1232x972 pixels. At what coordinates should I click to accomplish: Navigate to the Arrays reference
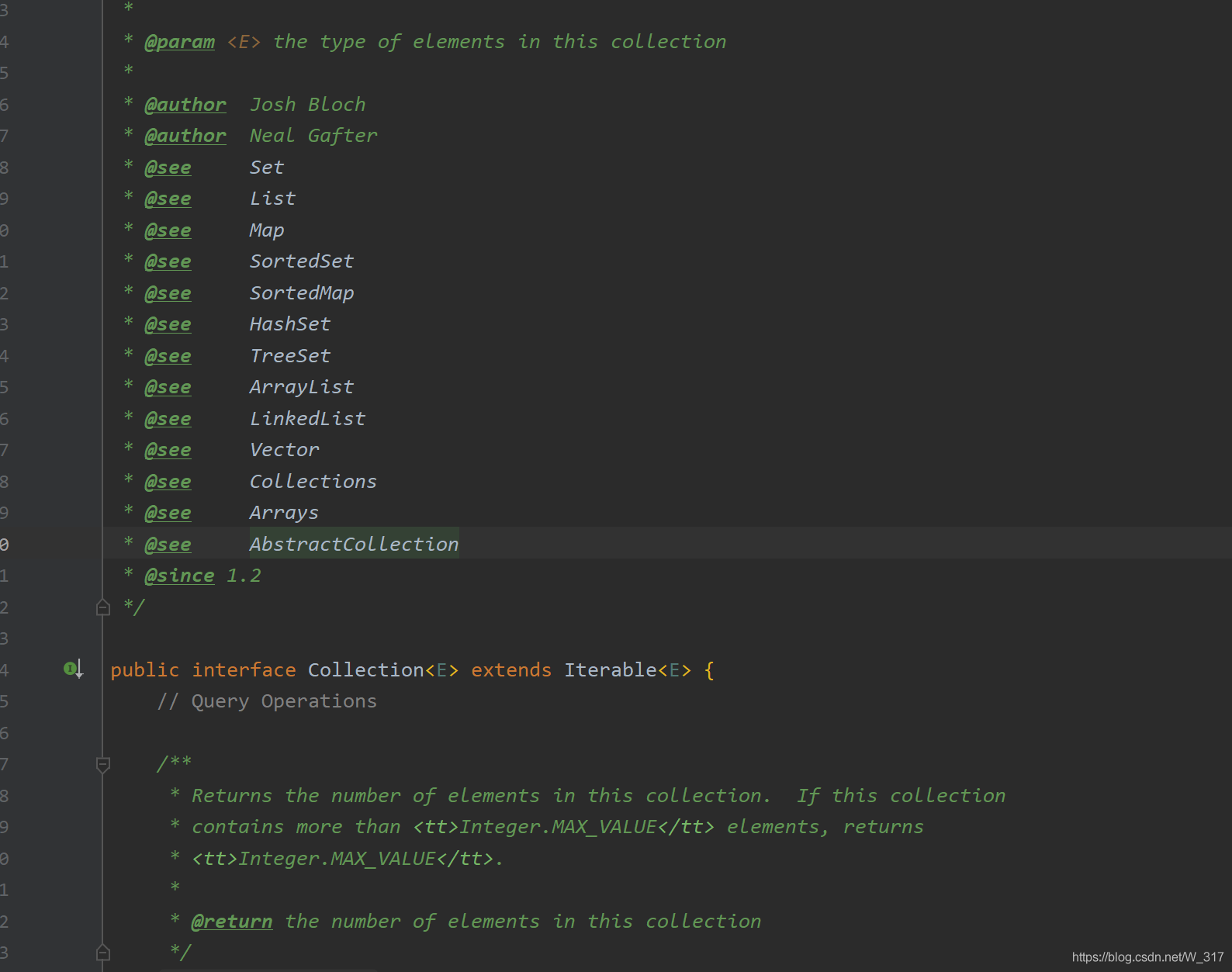(284, 513)
